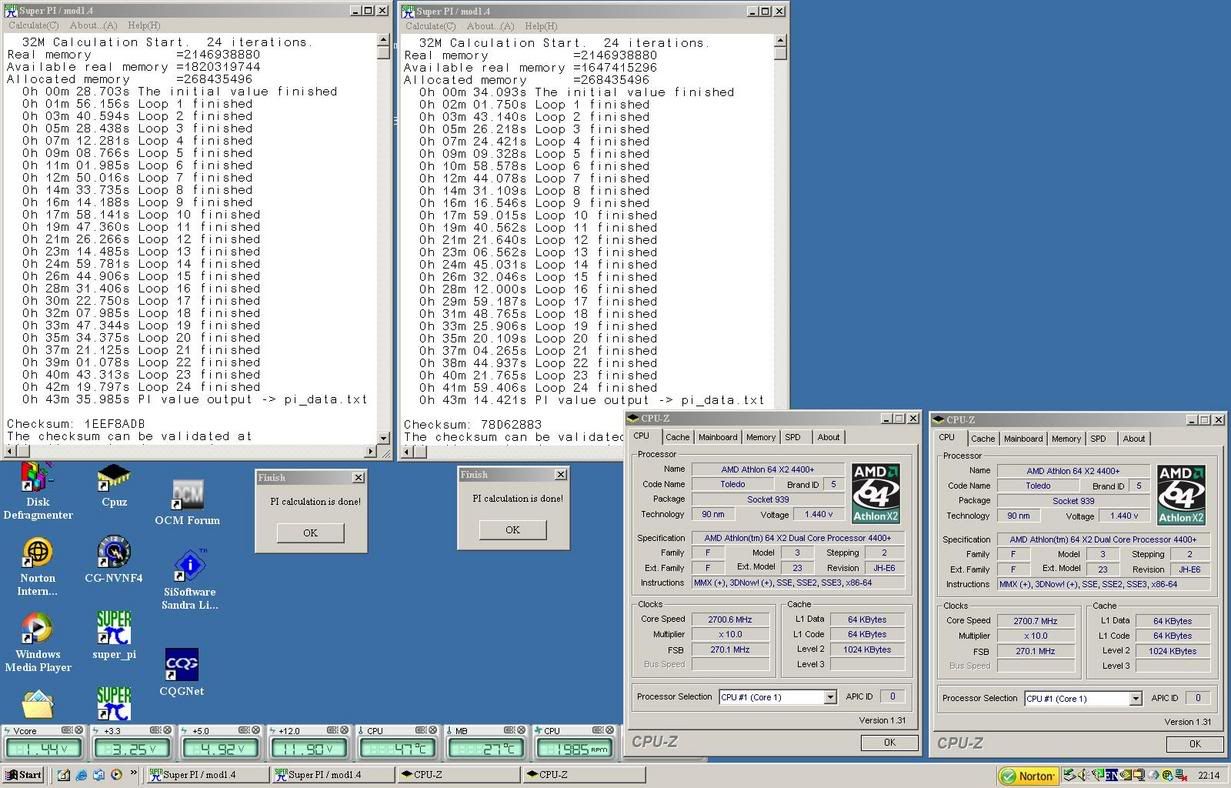
Task: Click the AMD Athlon X2 logo in the left CPU-Z window
Action: [x=875, y=494]
